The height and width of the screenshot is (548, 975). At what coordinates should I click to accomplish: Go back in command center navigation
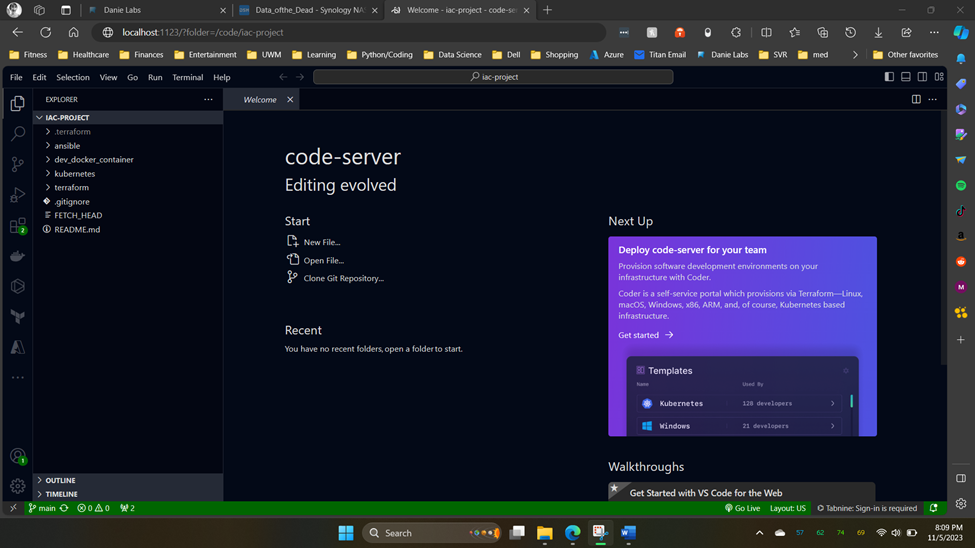click(283, 77)
